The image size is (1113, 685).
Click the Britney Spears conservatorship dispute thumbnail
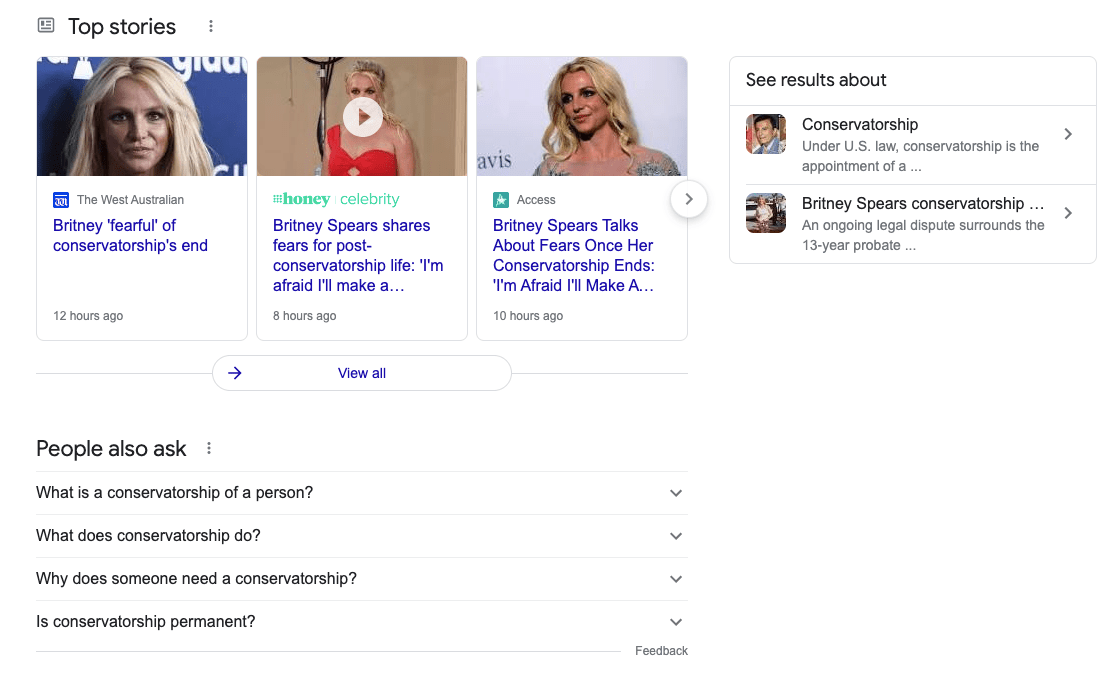coord(765,213)
